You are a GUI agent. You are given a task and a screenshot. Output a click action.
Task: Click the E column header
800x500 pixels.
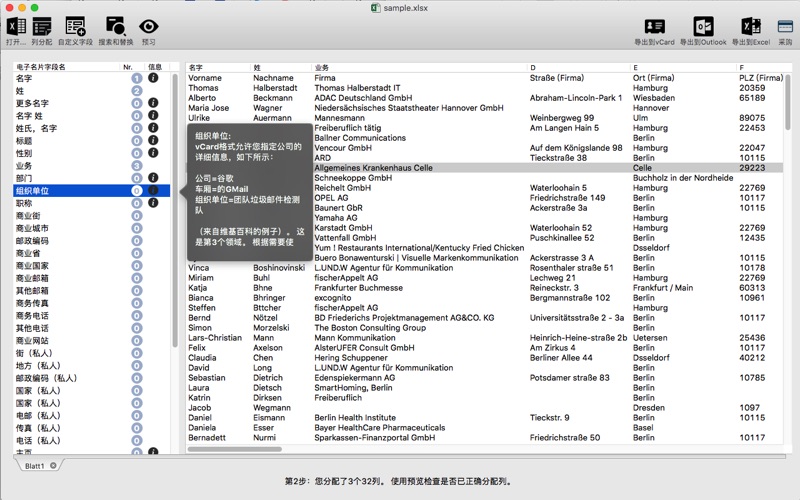point(683,67)
